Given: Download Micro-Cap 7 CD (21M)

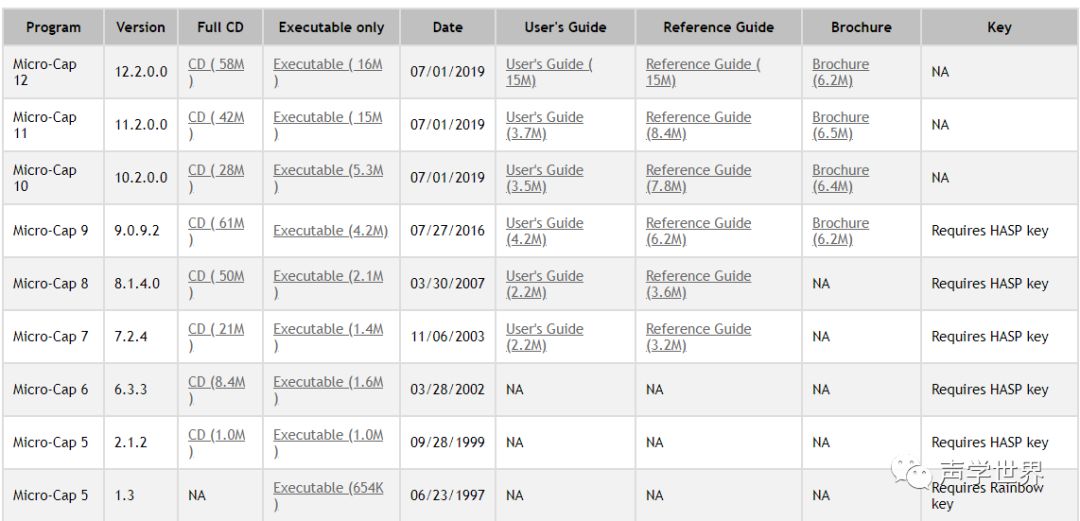Looking at the screenshot, I should (216, 330).
